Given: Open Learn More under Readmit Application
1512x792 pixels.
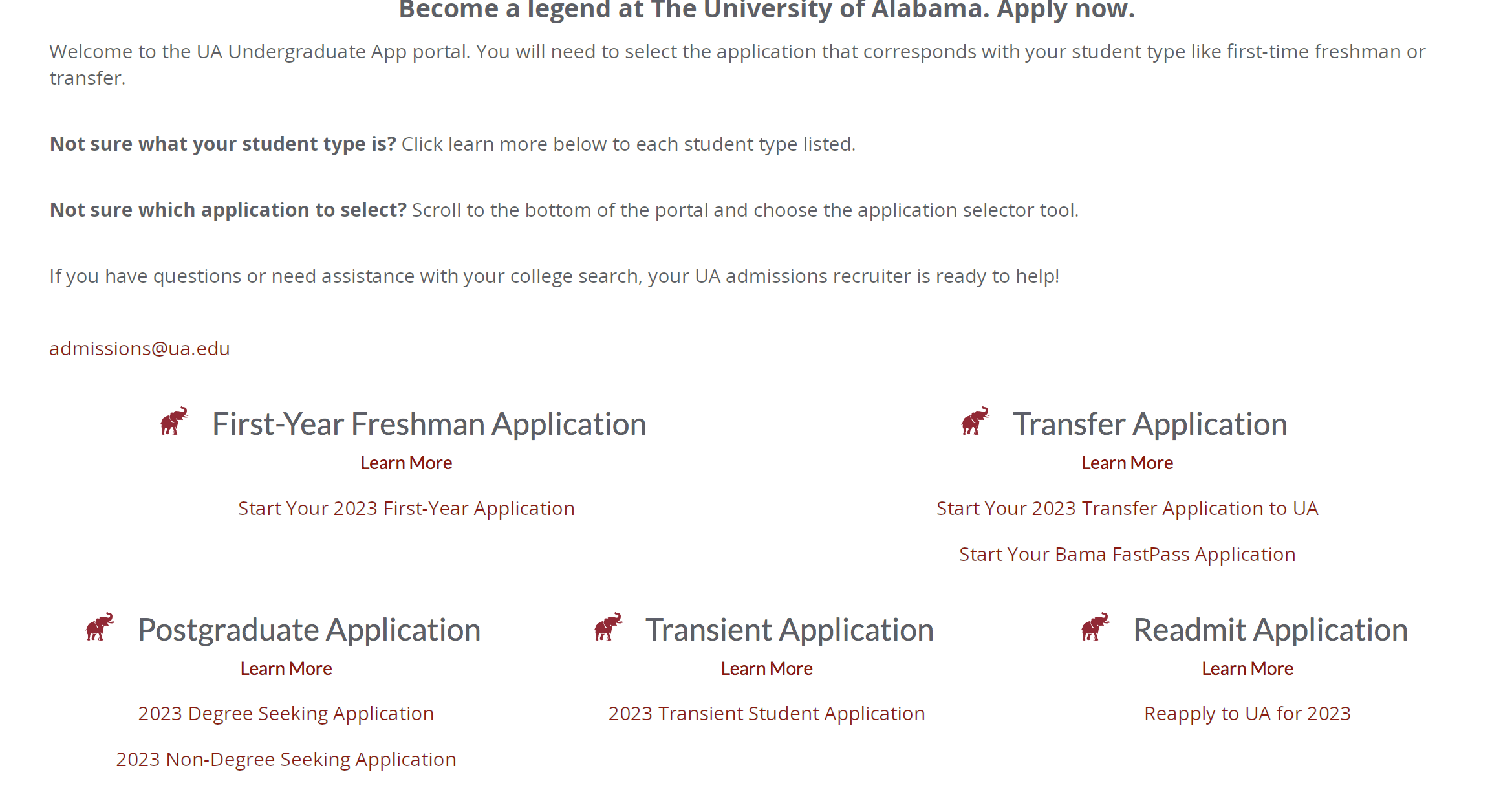Looking at the screenshot, I should pyautogui.click(x=1247, y=668).
